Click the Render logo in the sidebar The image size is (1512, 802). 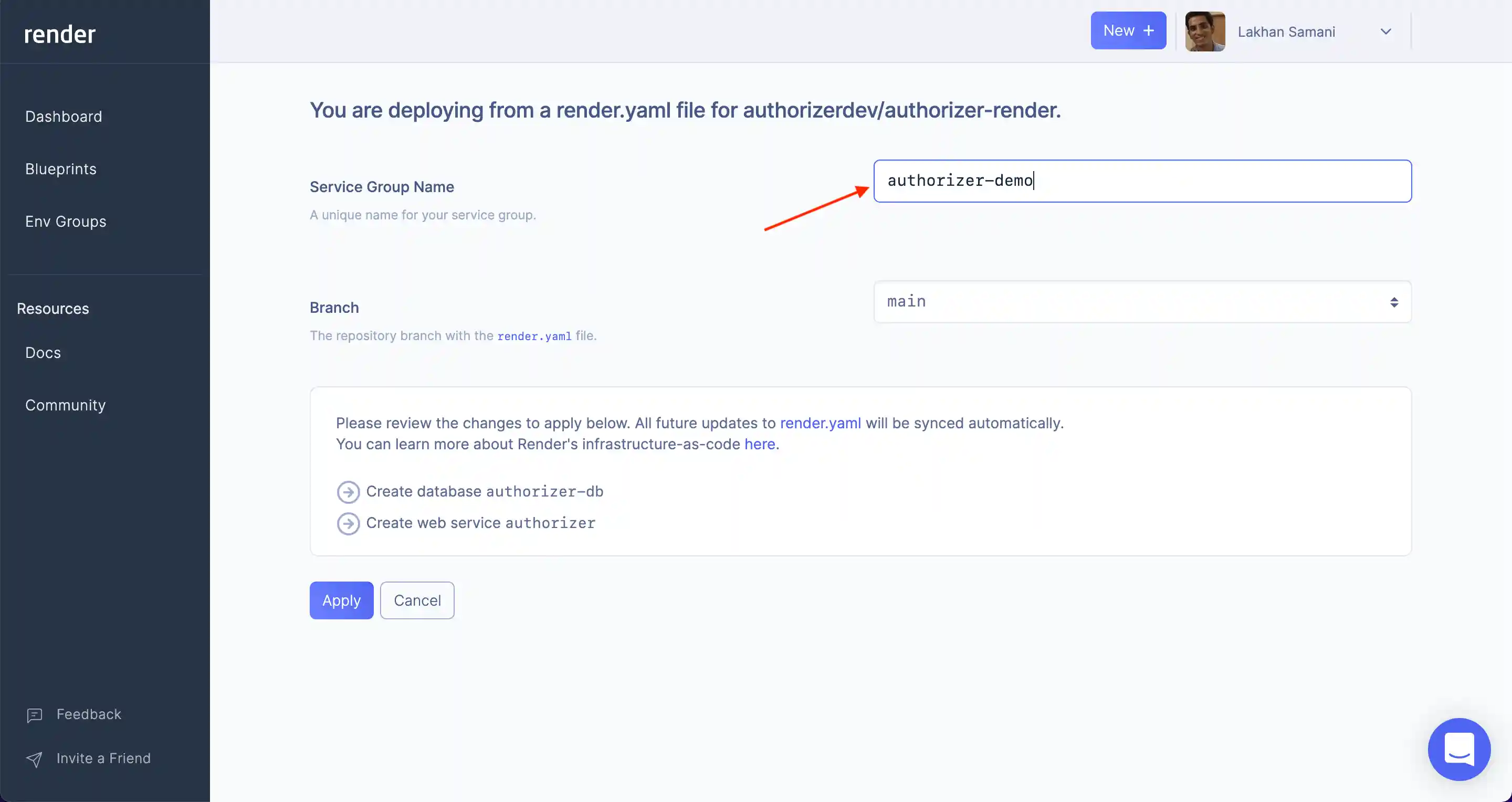click(x=59, y=34)
